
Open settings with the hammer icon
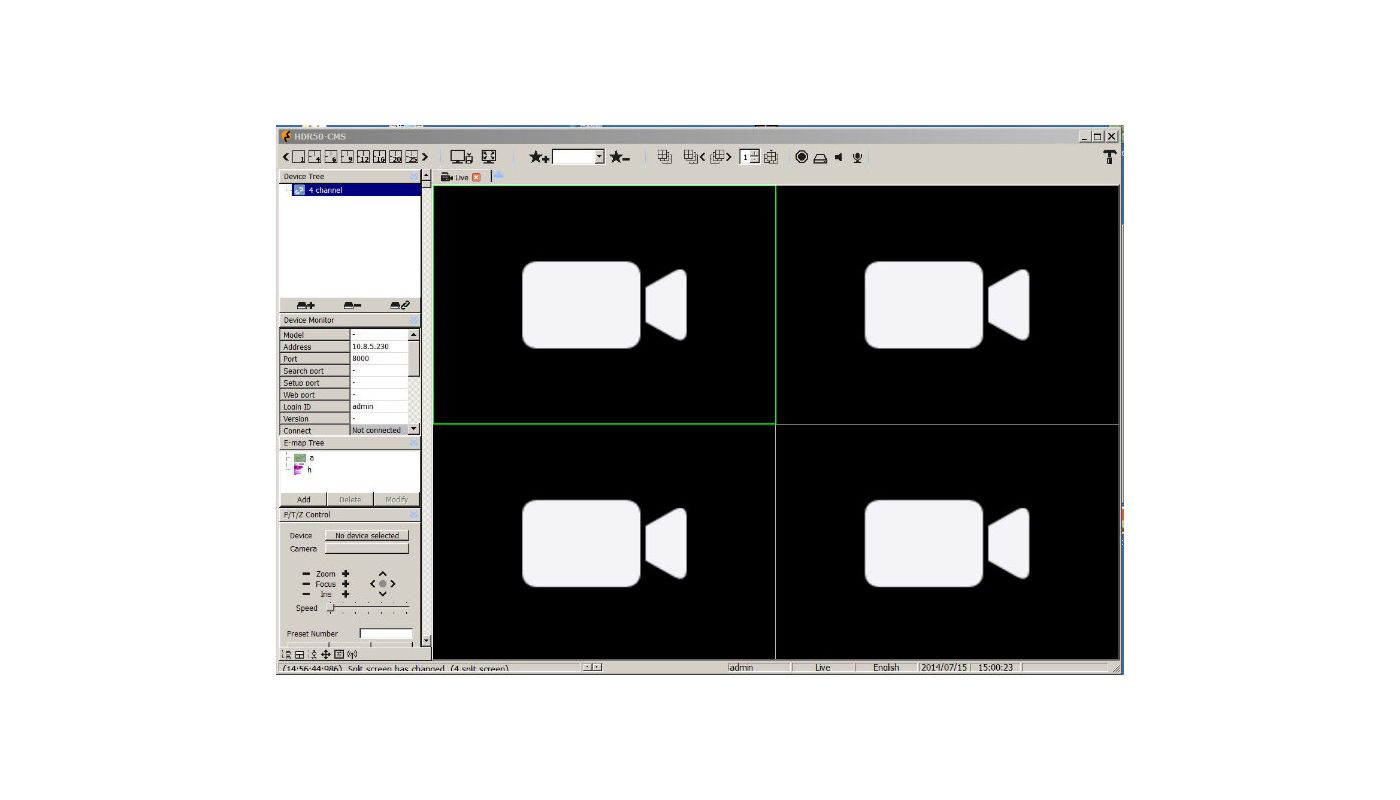pos(1109,157)
